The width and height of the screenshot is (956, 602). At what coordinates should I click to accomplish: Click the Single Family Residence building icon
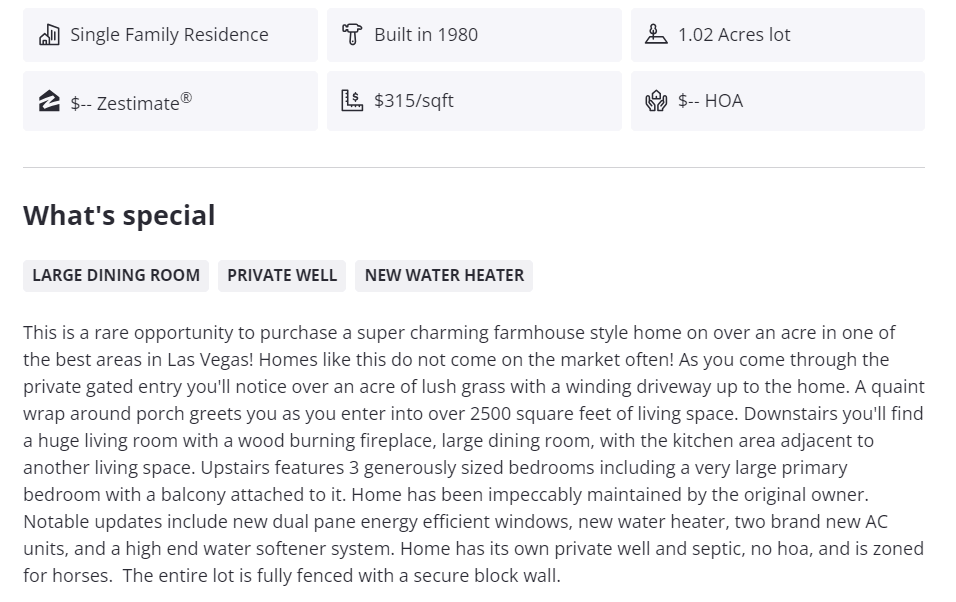point(49,35)
